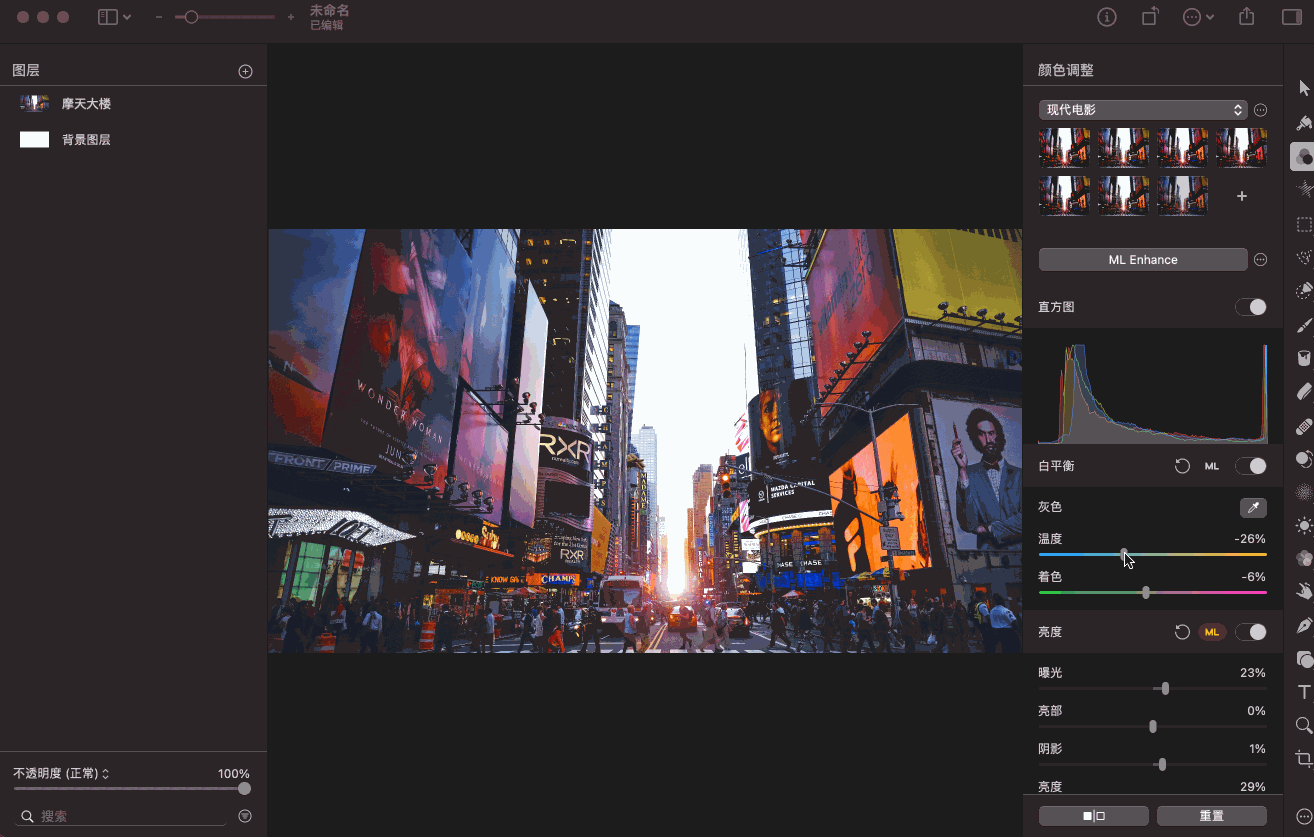Select the Style tool with paint can icon
This screenshot has height=837, width=1314.
(x=1304, y=123)
